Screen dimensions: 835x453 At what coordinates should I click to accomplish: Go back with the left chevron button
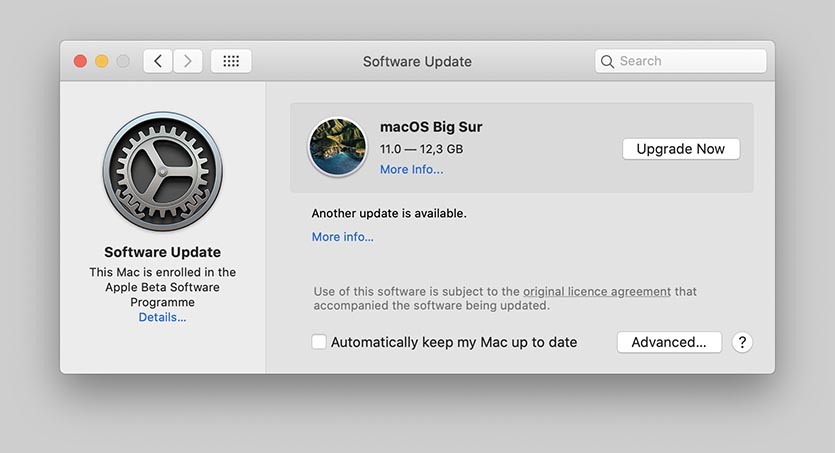point(158,61)
